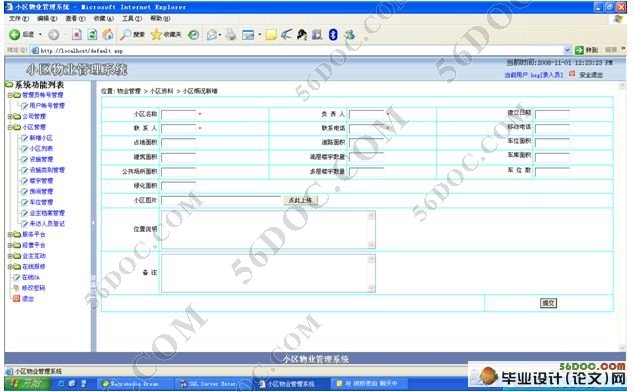Open the 设施类别管理 link in the sidebar

pos(47,170)
